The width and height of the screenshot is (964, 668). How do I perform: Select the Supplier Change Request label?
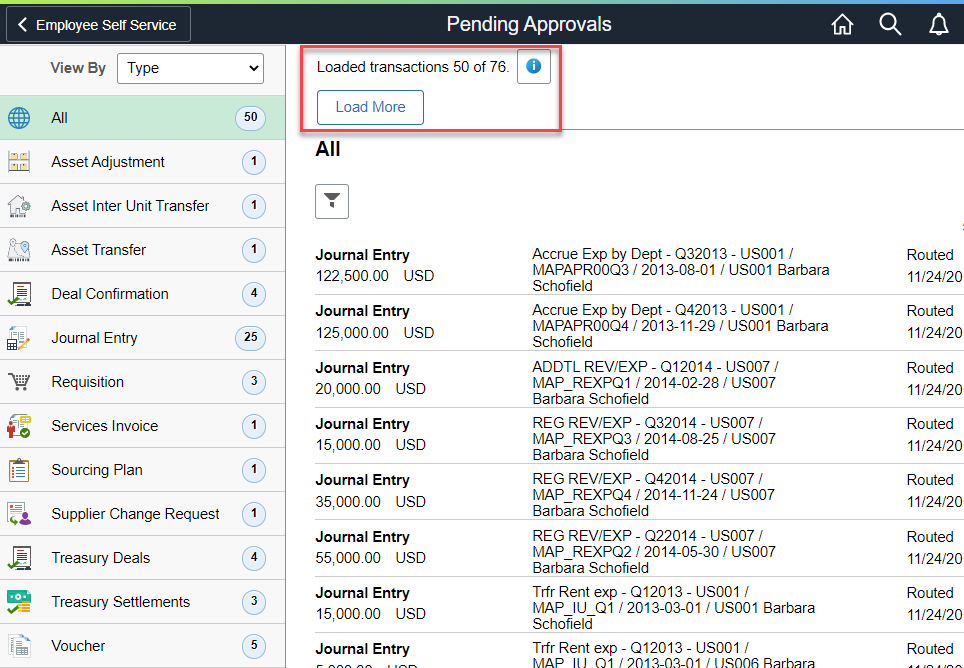point(135,514)
